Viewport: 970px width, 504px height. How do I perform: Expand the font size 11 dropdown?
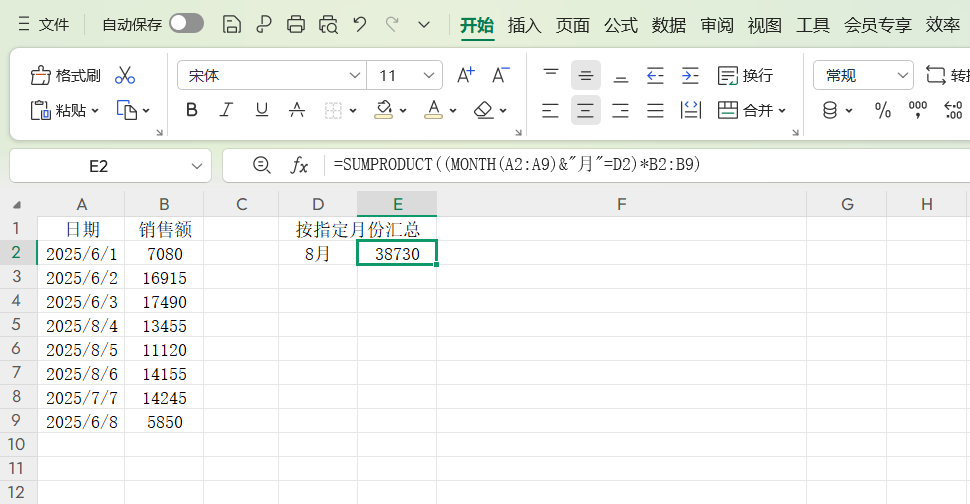pyautogui.click(x=430, y=76)
